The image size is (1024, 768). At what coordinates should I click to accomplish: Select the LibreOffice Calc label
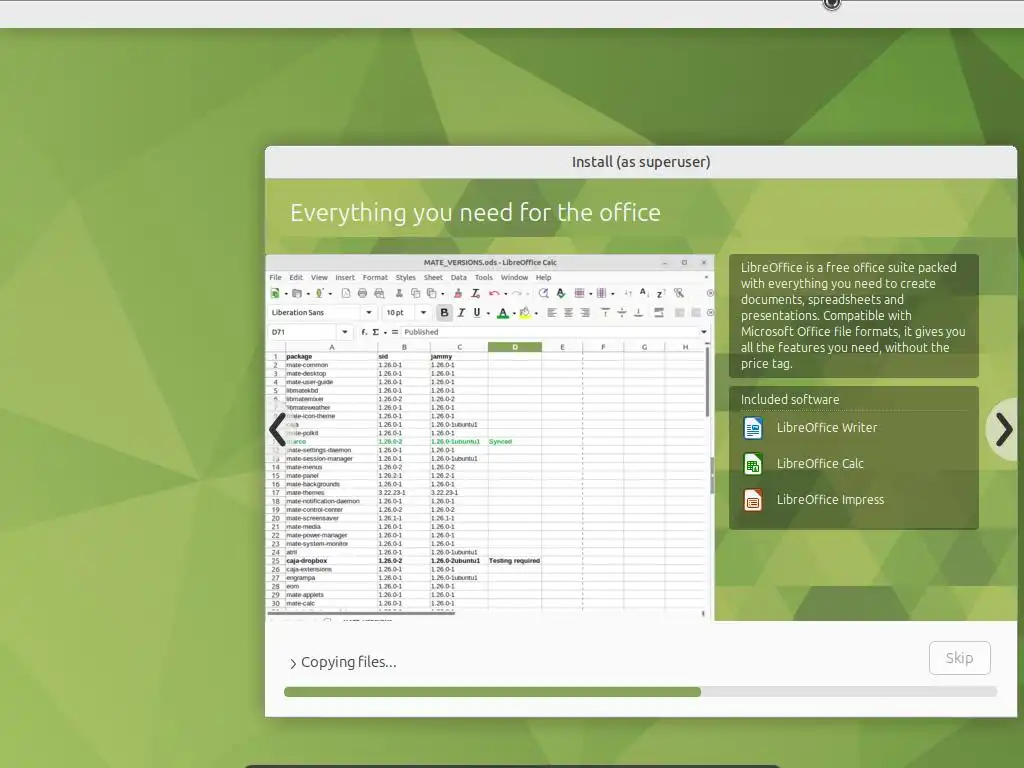point(820,464)
